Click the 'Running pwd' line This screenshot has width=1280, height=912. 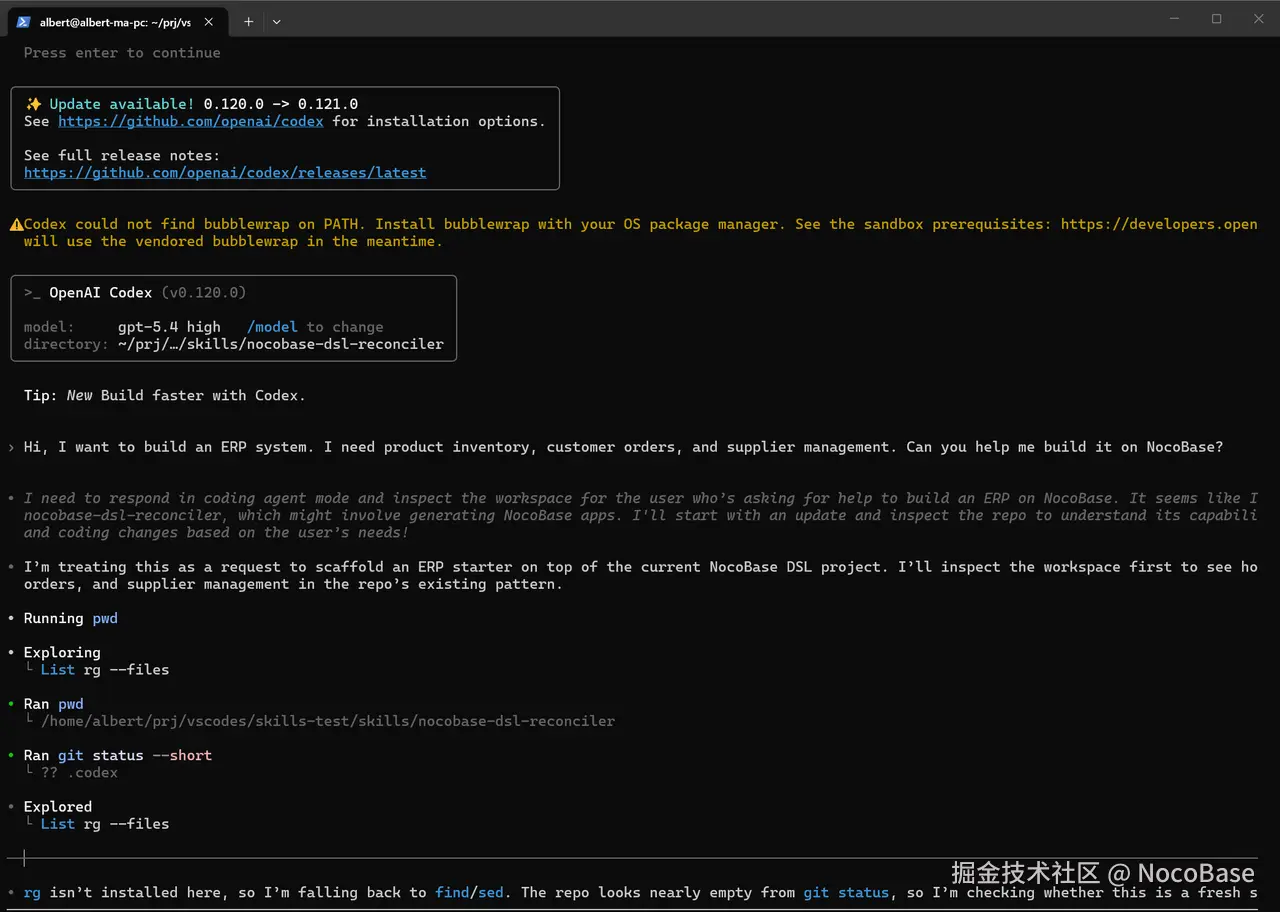coord(71,619)
